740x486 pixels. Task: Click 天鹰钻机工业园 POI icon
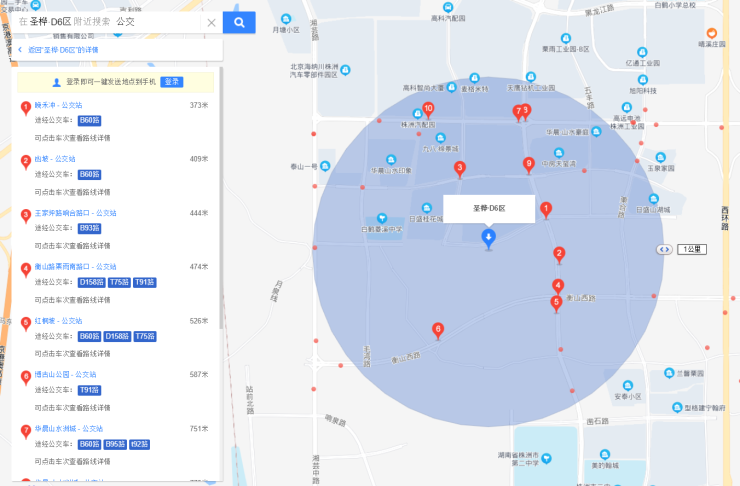[531, 77]
